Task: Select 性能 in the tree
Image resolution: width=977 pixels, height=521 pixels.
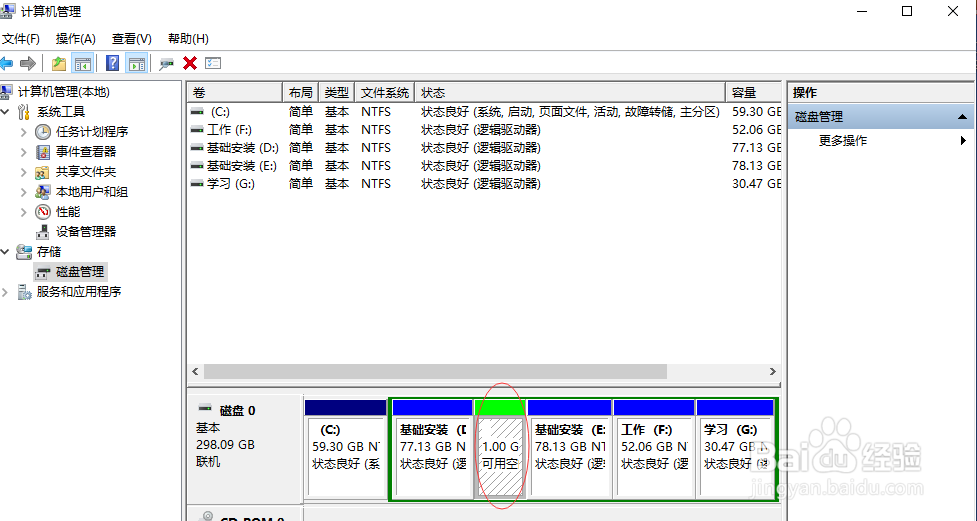Action: pos(68,211)
